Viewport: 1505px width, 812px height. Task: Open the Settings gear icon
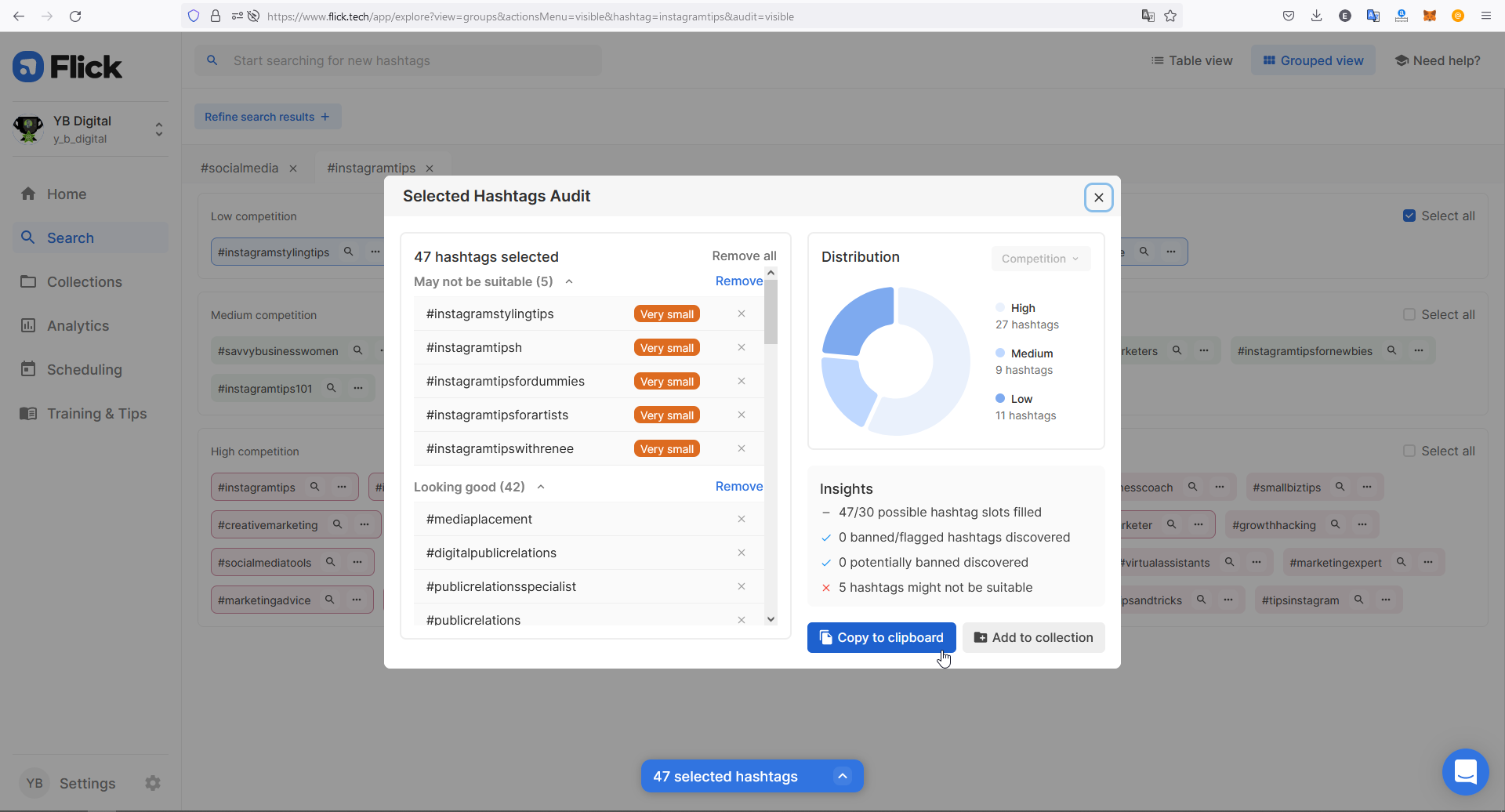pyautogui.click(x=153, y=782)
